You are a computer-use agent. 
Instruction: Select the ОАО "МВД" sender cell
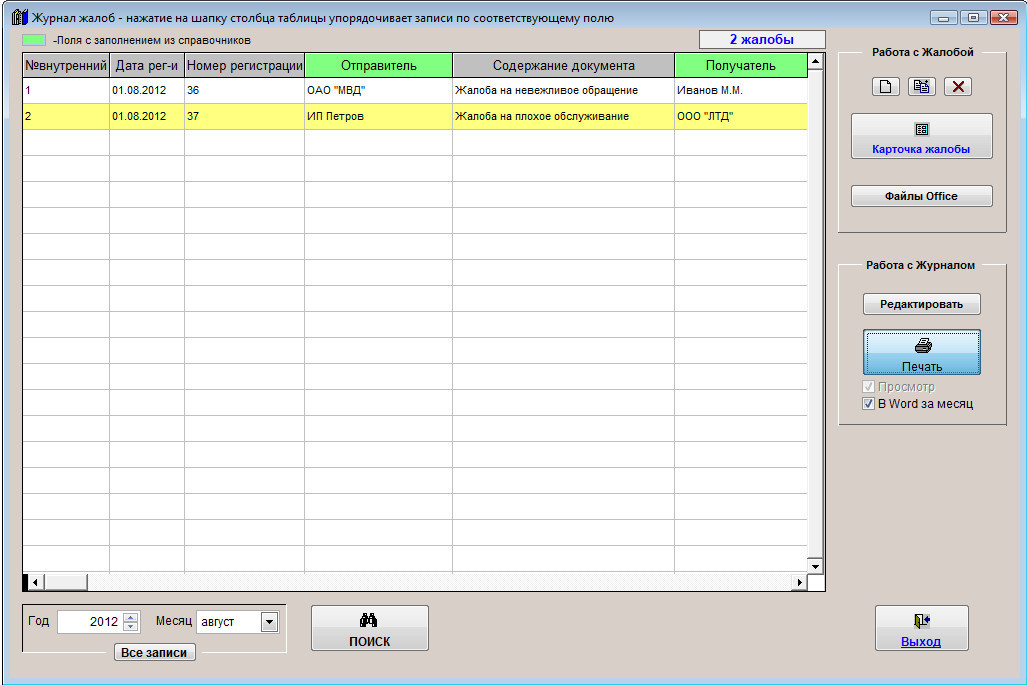click(x=379, y=90)
